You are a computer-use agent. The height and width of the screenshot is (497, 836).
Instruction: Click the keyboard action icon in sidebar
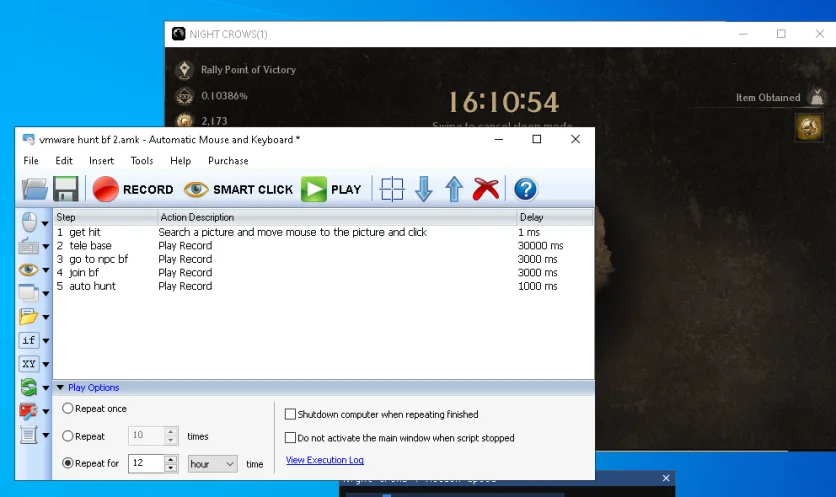tap(28, 246)
